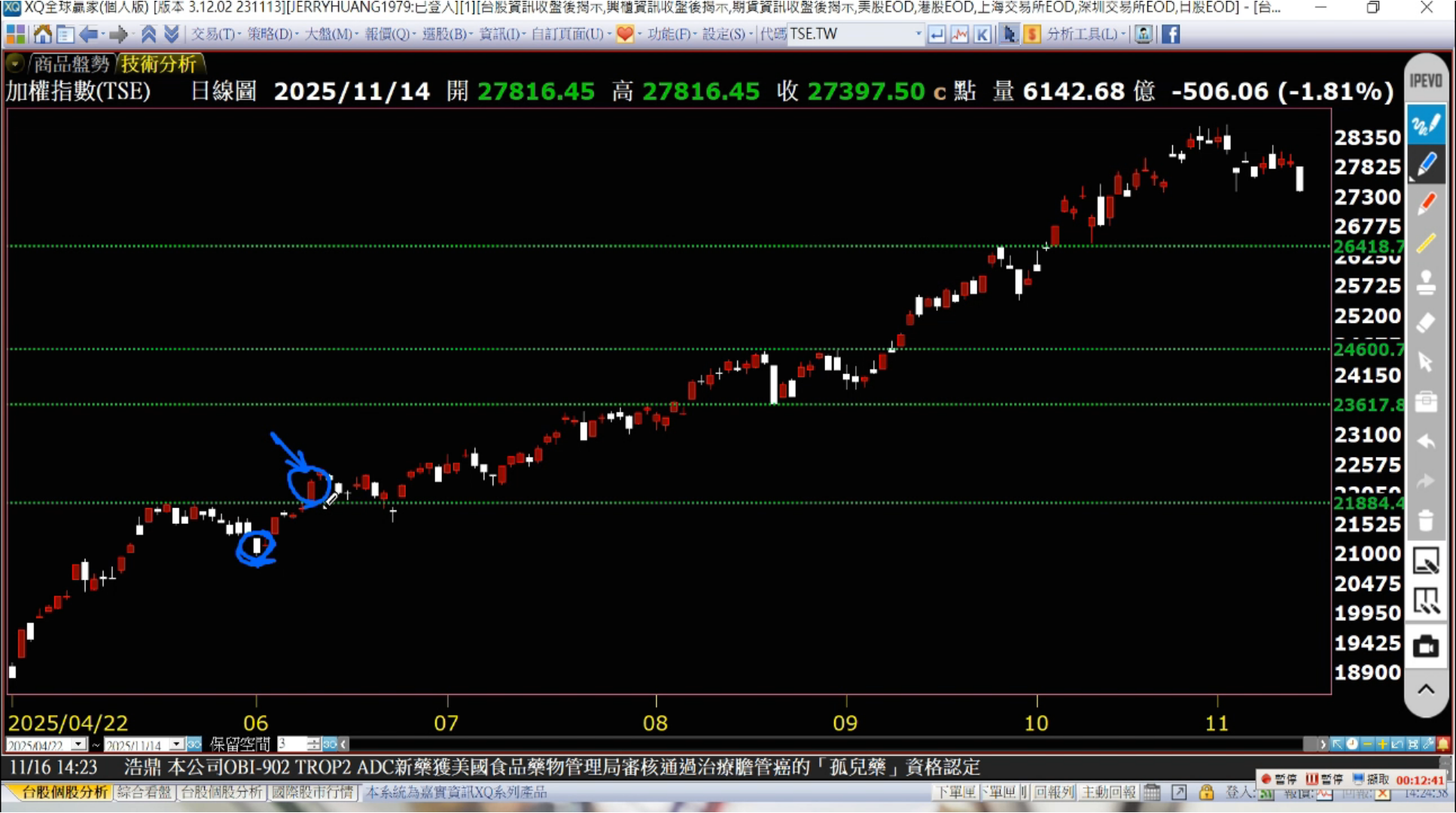Click the 下單匣 button
The width and height of the screenshot is (1456, 813).
pos(955,792)
